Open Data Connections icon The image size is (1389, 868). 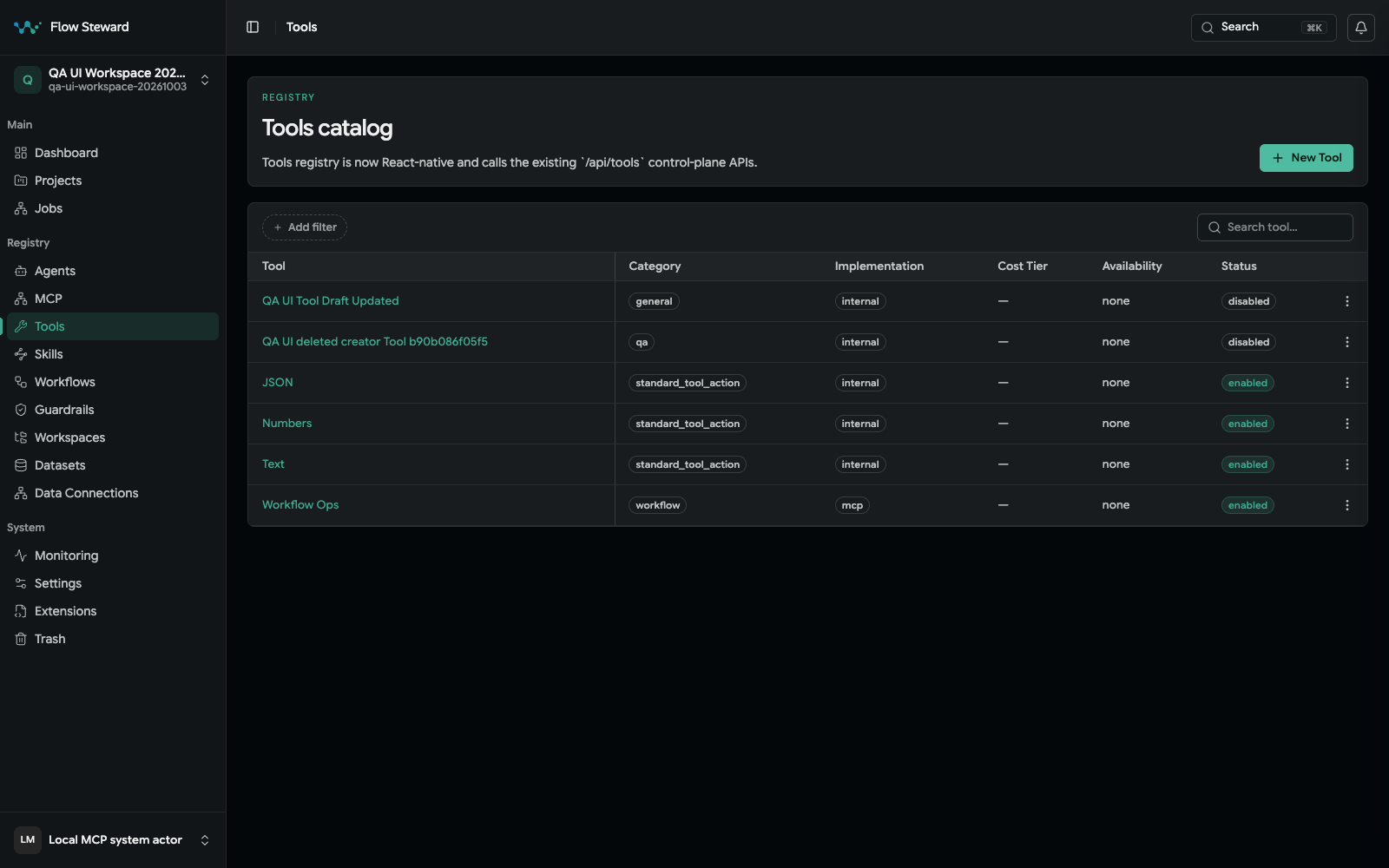point(21,493)
